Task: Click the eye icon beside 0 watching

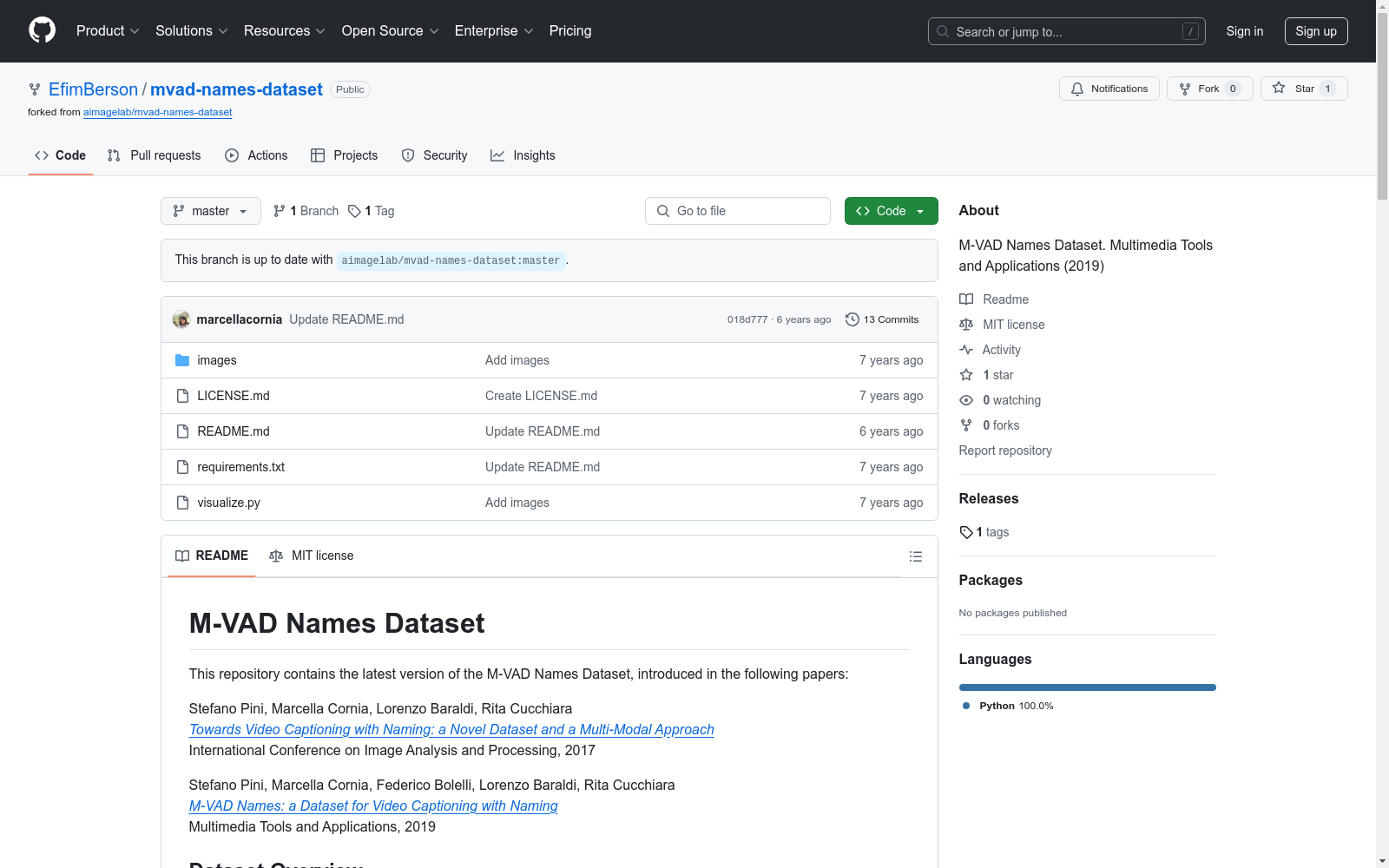Action: [x=966, y=400]
